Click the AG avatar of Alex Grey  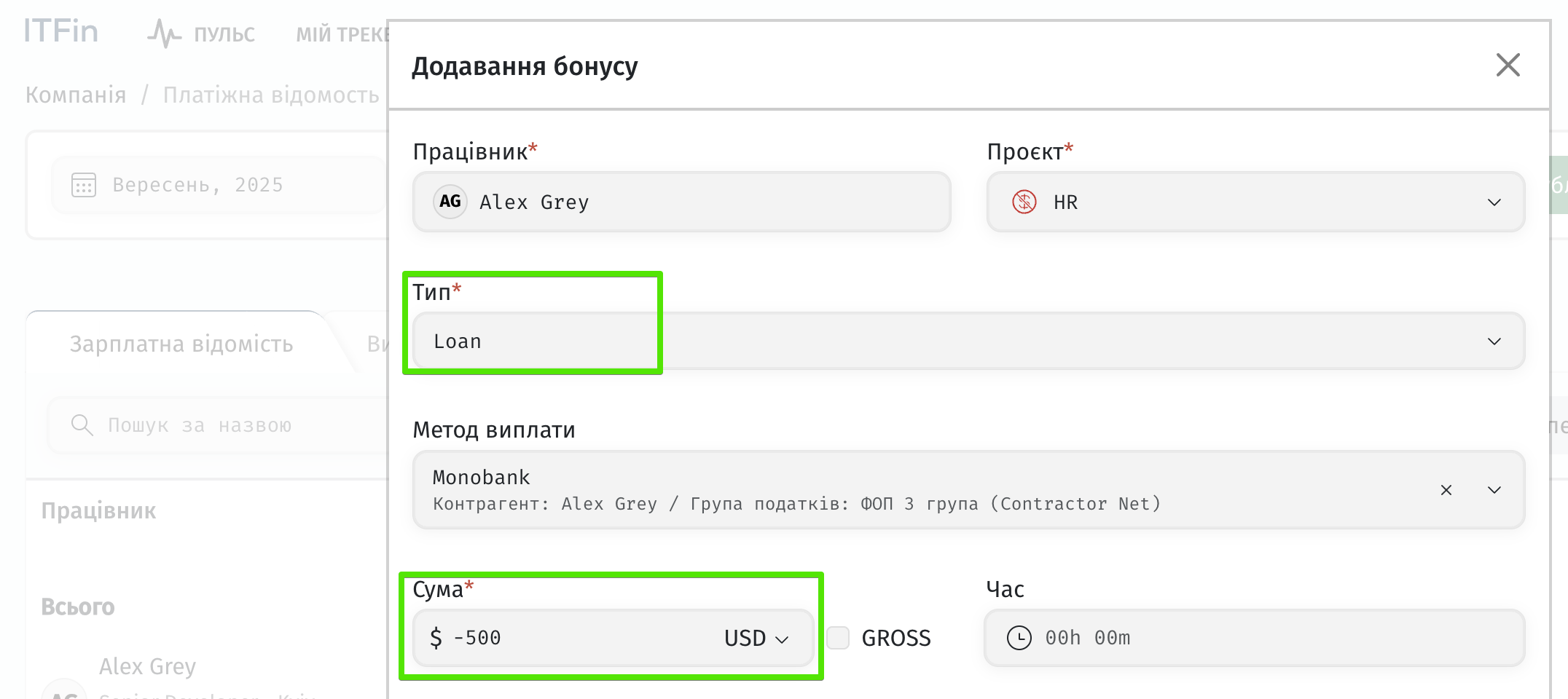(450, 202)
